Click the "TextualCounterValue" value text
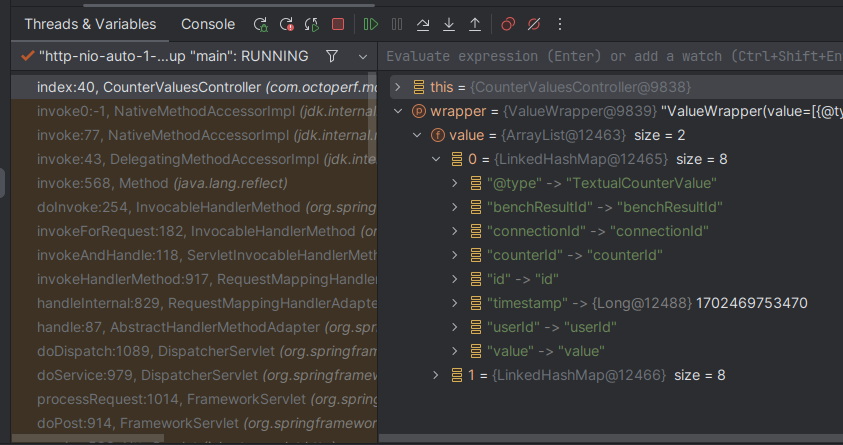Screen dimensions: 843x445 coord(641,183)
